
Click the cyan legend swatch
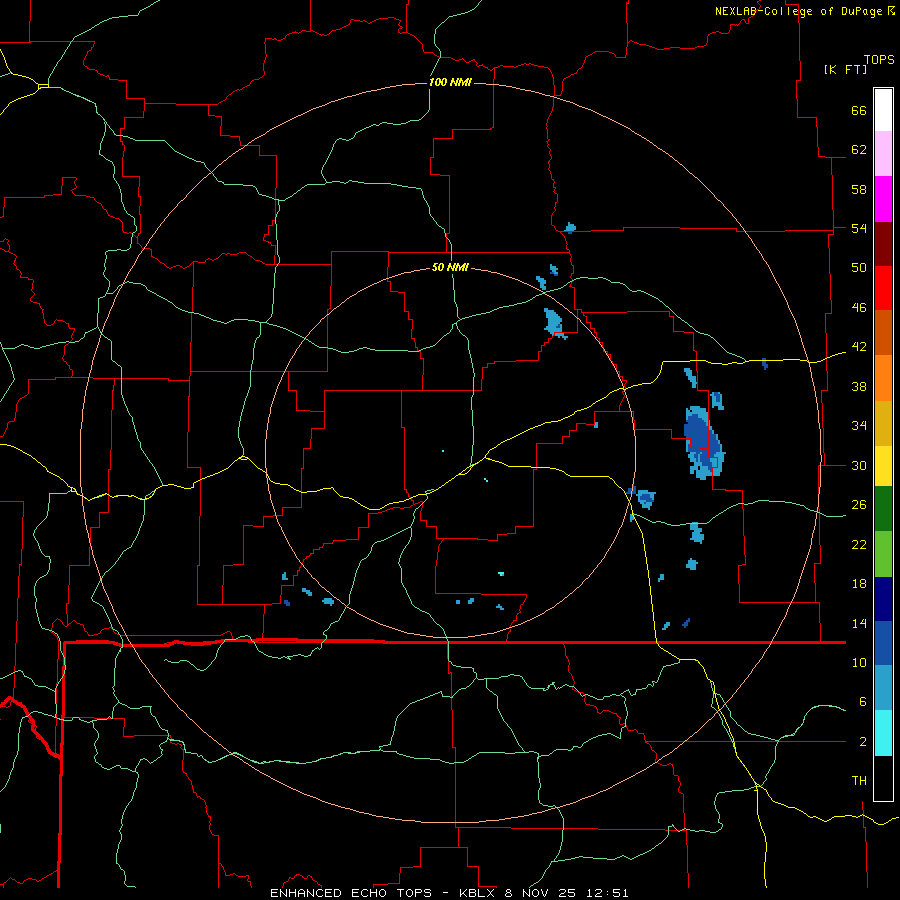pos(883,733)
